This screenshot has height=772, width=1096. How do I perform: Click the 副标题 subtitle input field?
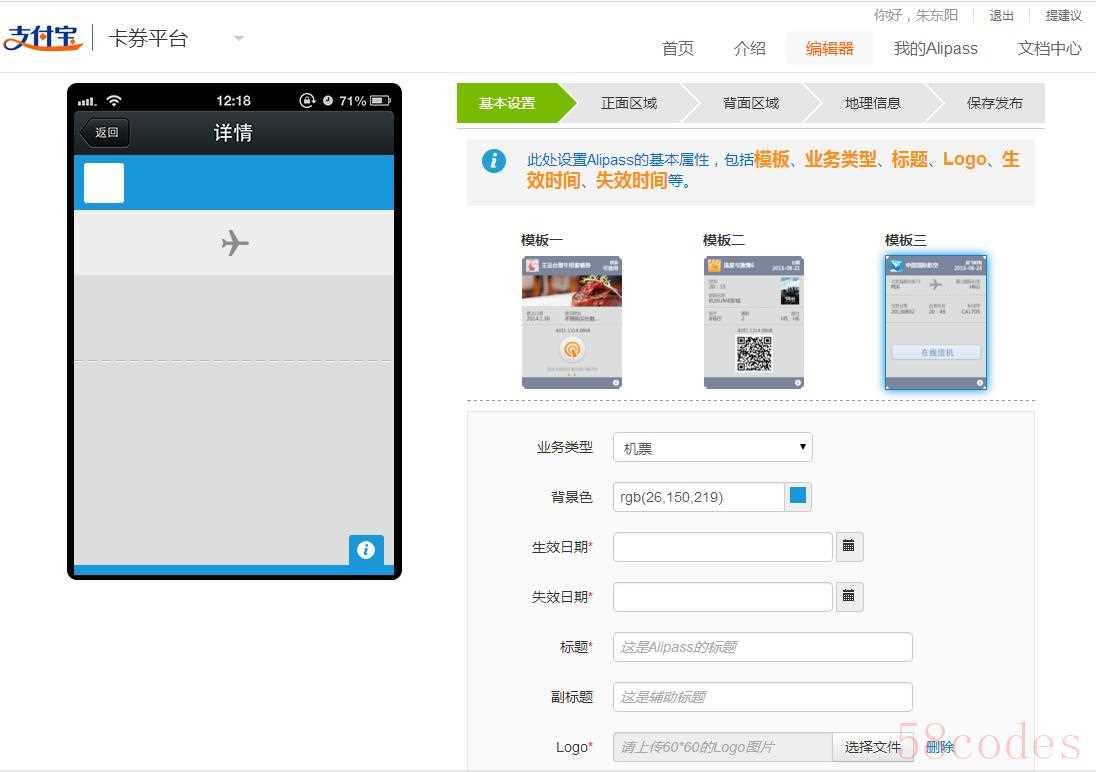(x=763, y=697)
